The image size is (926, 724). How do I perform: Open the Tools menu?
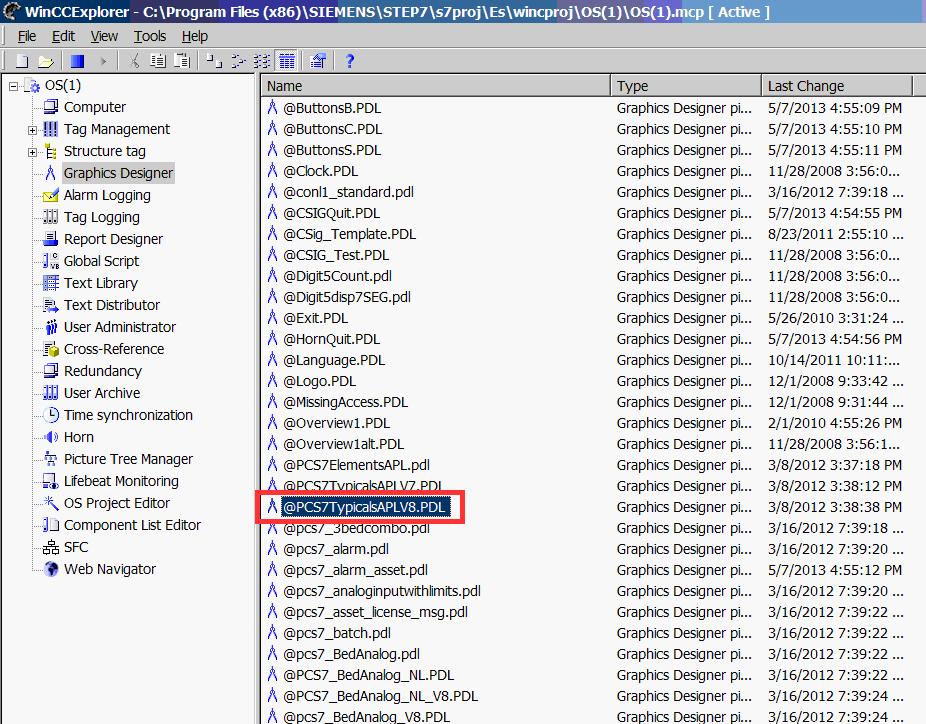pyautogui.click(x=150, y=37)
